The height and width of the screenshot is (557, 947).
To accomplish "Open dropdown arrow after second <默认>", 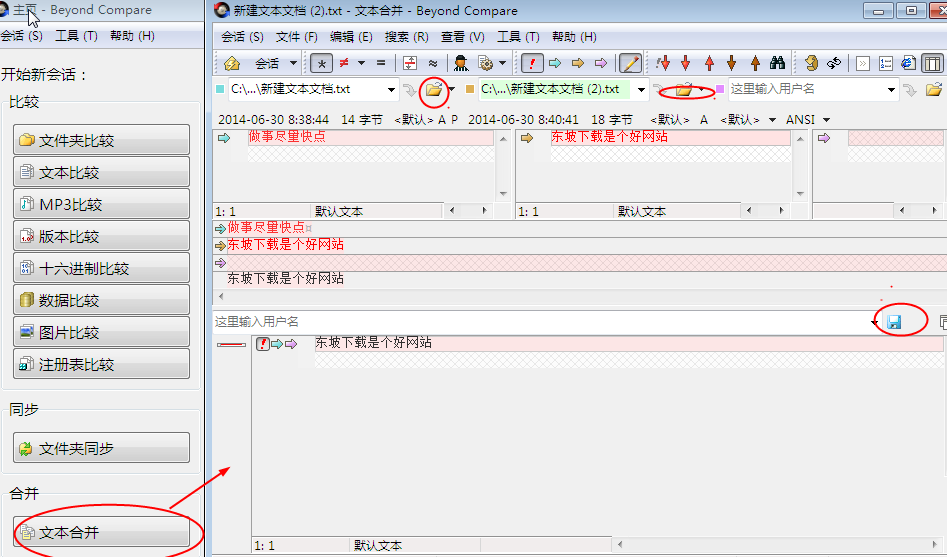I will tap(772, 120).
